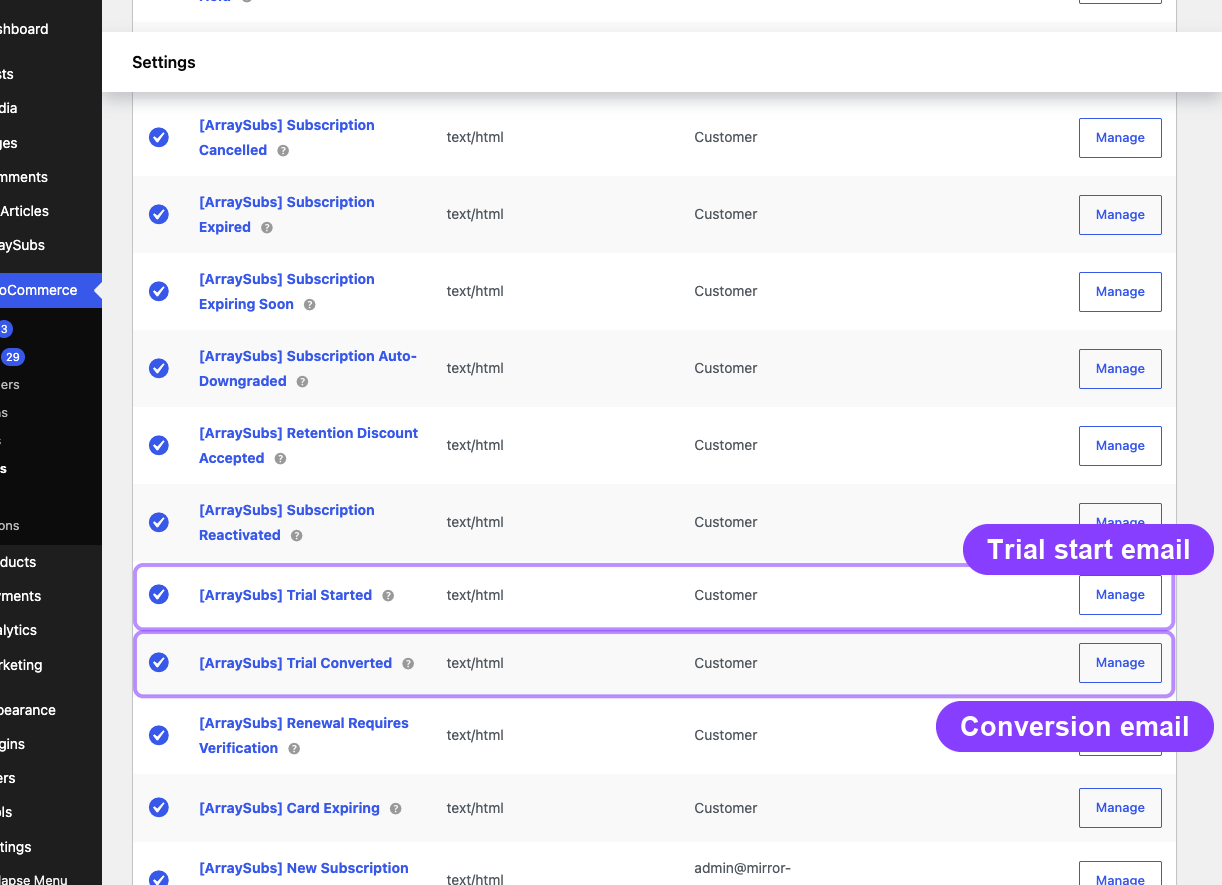Open the Subscription Cancelled email link
Image resolution: width=1222 pixels, height=885 pixels.
(286, 138)
